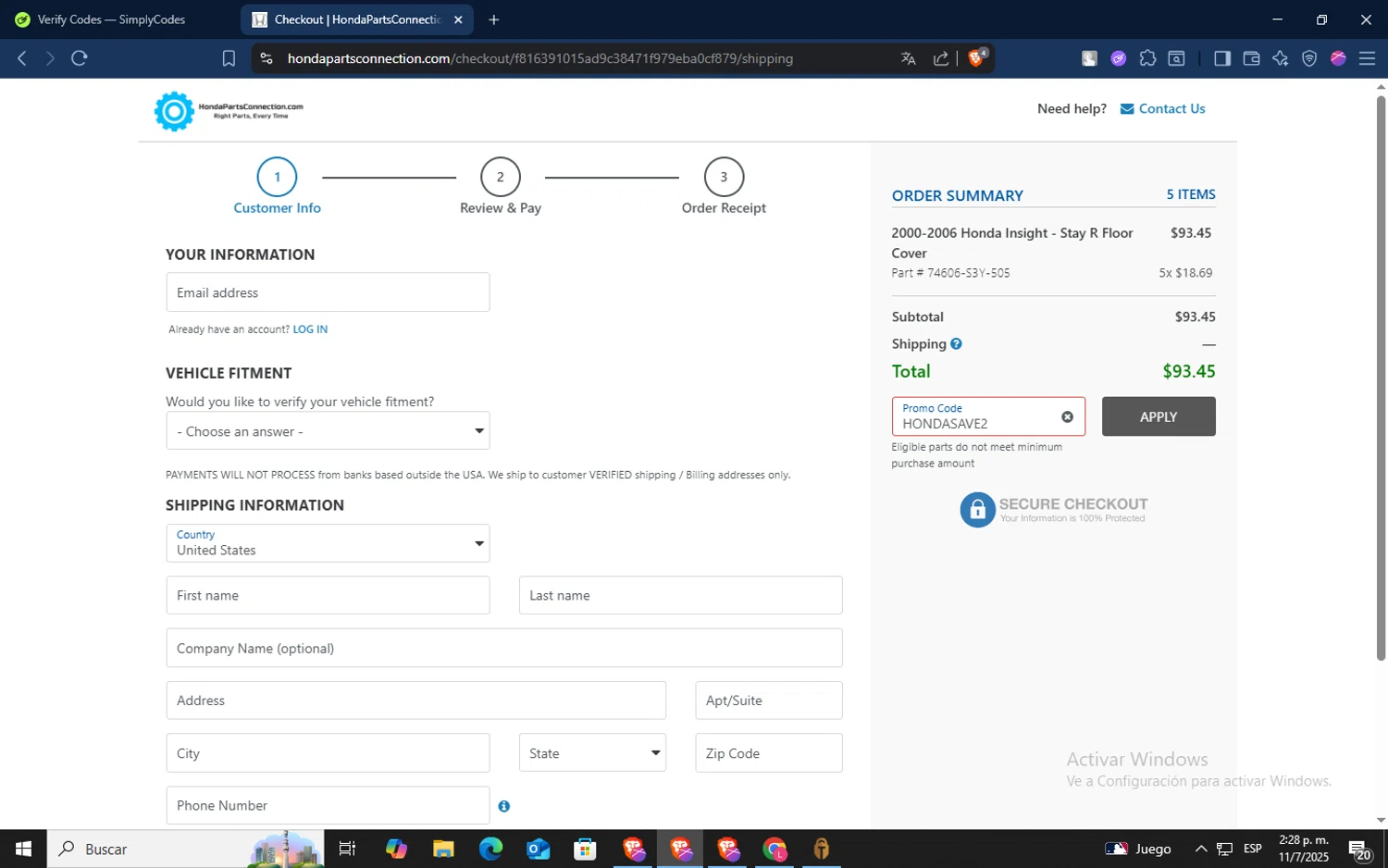
Task: Click the Company Name (optional) field
Action: point(504,648)
